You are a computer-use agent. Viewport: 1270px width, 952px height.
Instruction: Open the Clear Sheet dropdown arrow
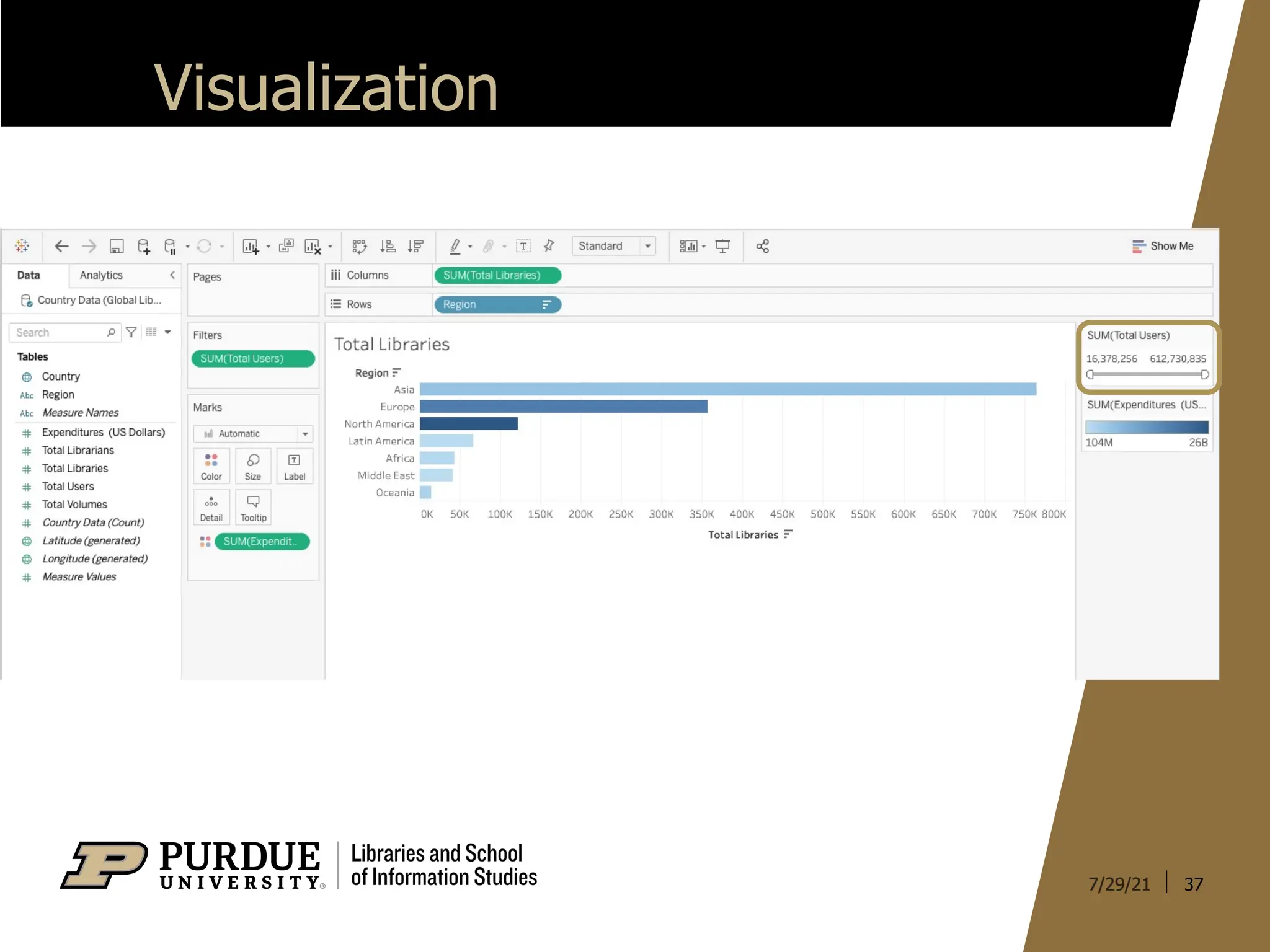pyautogui.click(x=331, y=247)
